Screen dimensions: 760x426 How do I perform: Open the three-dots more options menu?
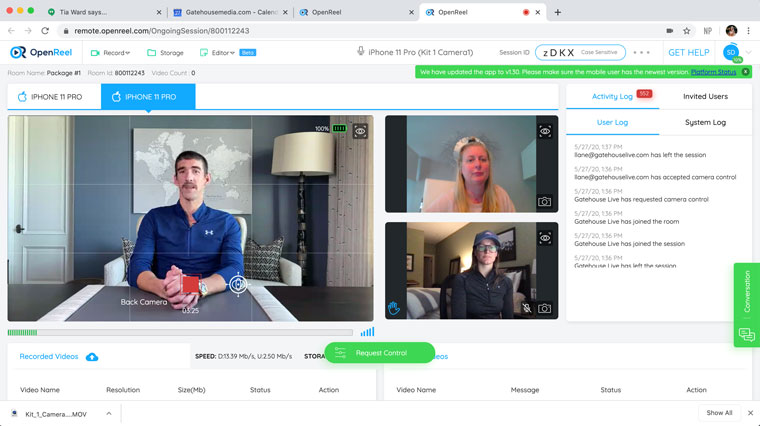pos(641,52)
